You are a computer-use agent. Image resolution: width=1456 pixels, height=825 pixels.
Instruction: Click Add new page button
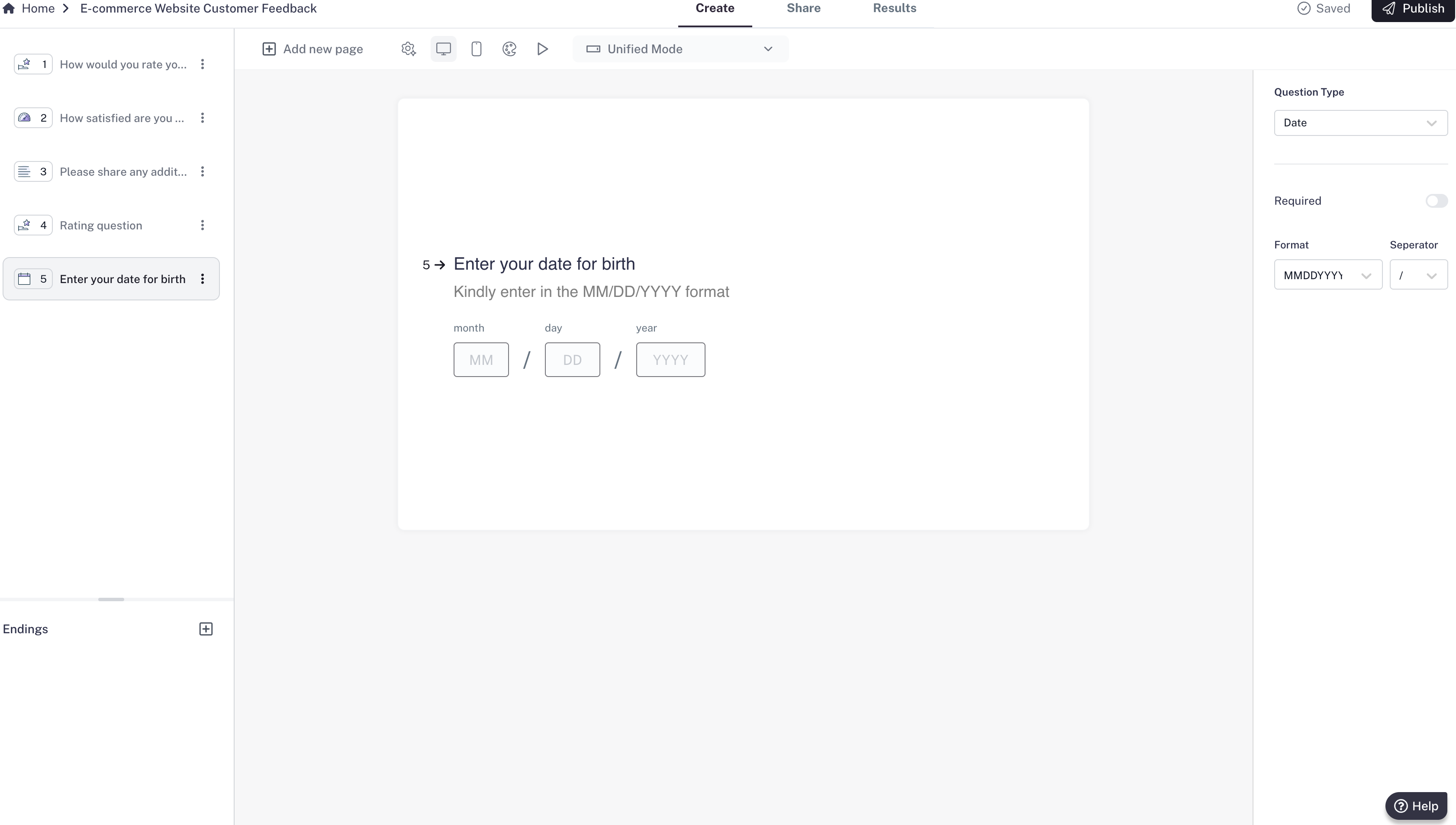coord(313,49)
